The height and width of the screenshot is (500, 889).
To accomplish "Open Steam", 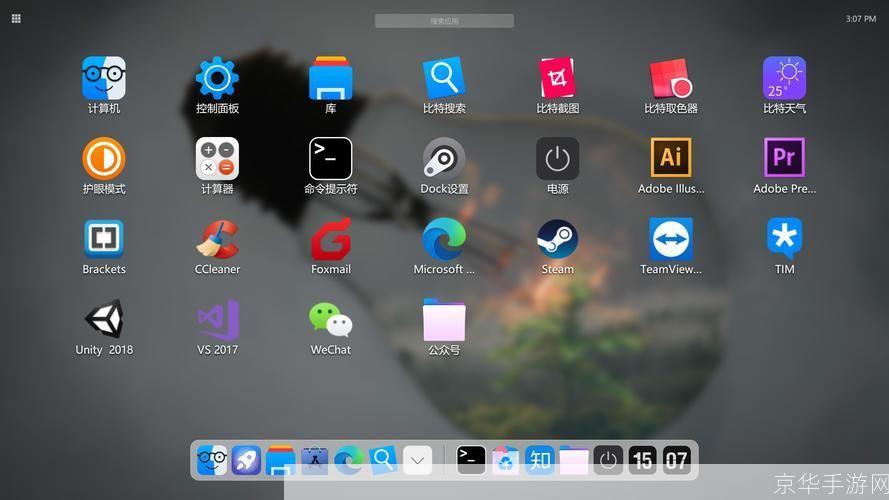I will [x=557, y=239].
